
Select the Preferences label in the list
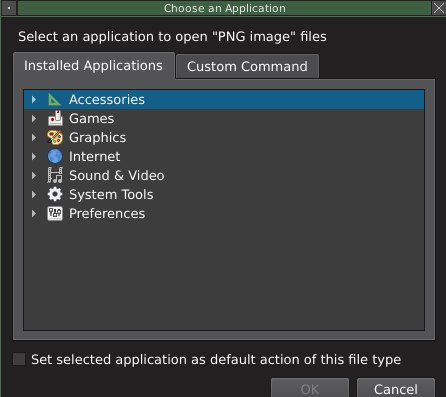pyautogui.click(x=107, y=214)
